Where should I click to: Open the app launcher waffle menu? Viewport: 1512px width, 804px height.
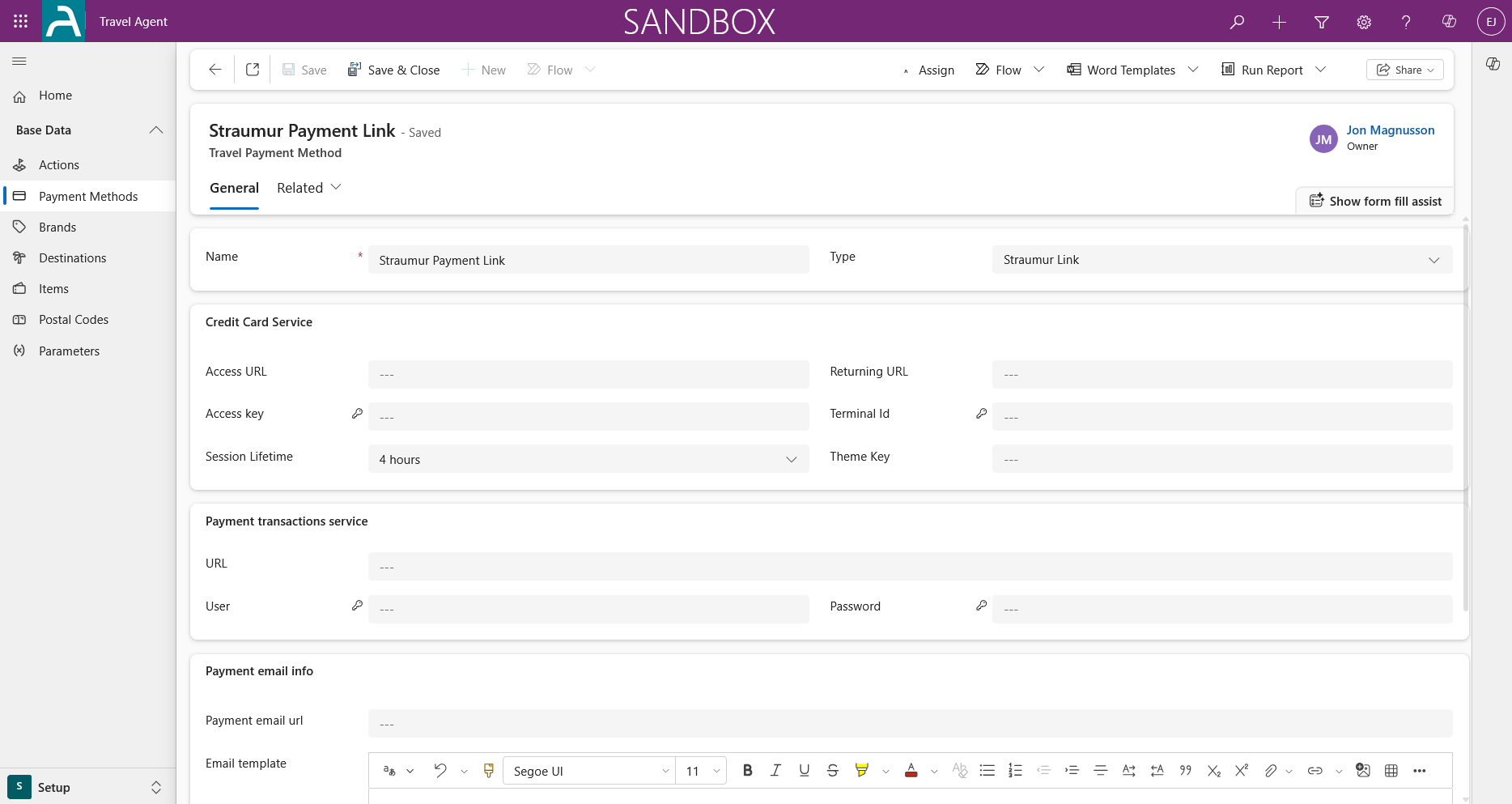(x=21, y=21)
